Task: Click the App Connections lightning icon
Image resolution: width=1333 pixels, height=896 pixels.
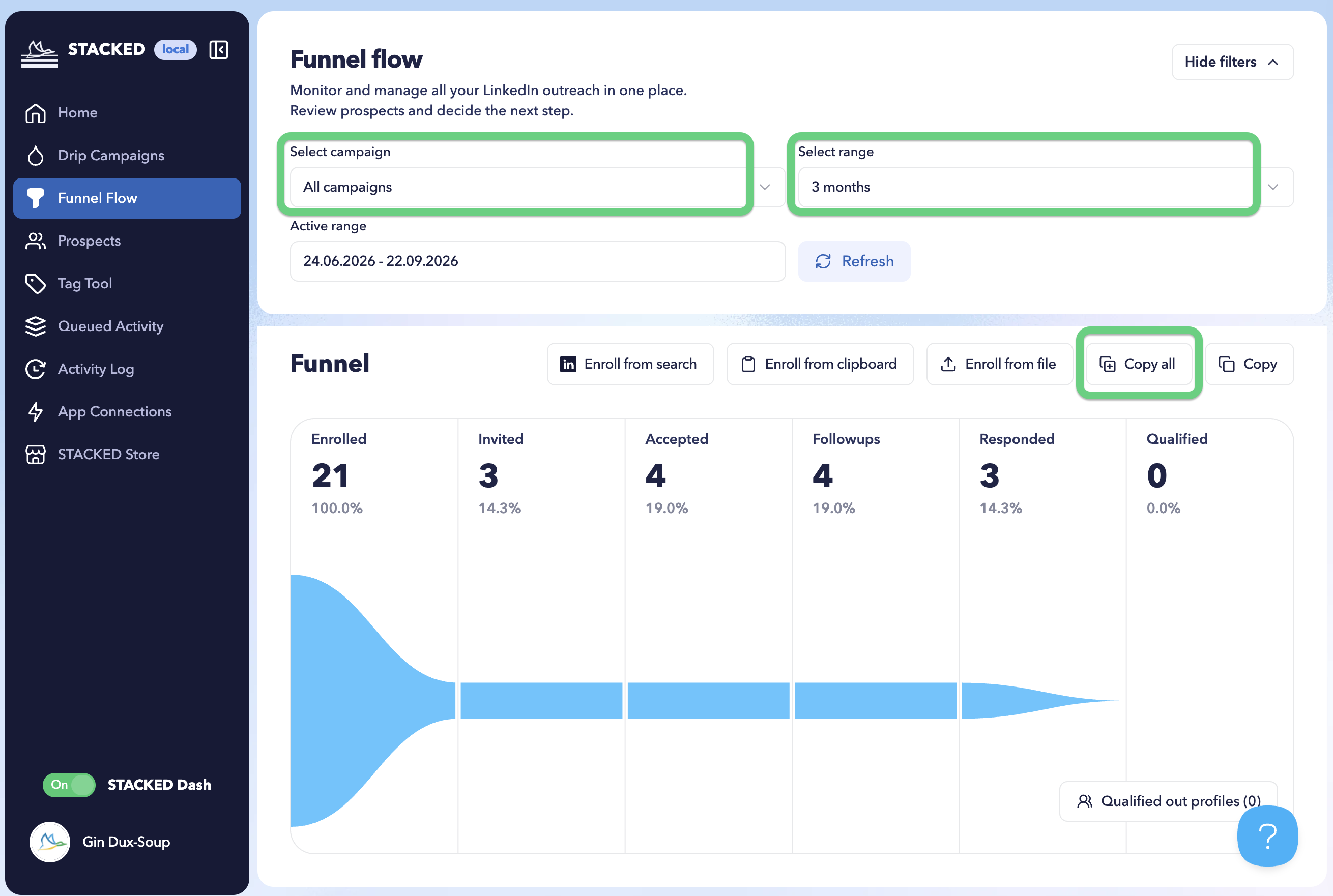Action: (x=36, y=411)
